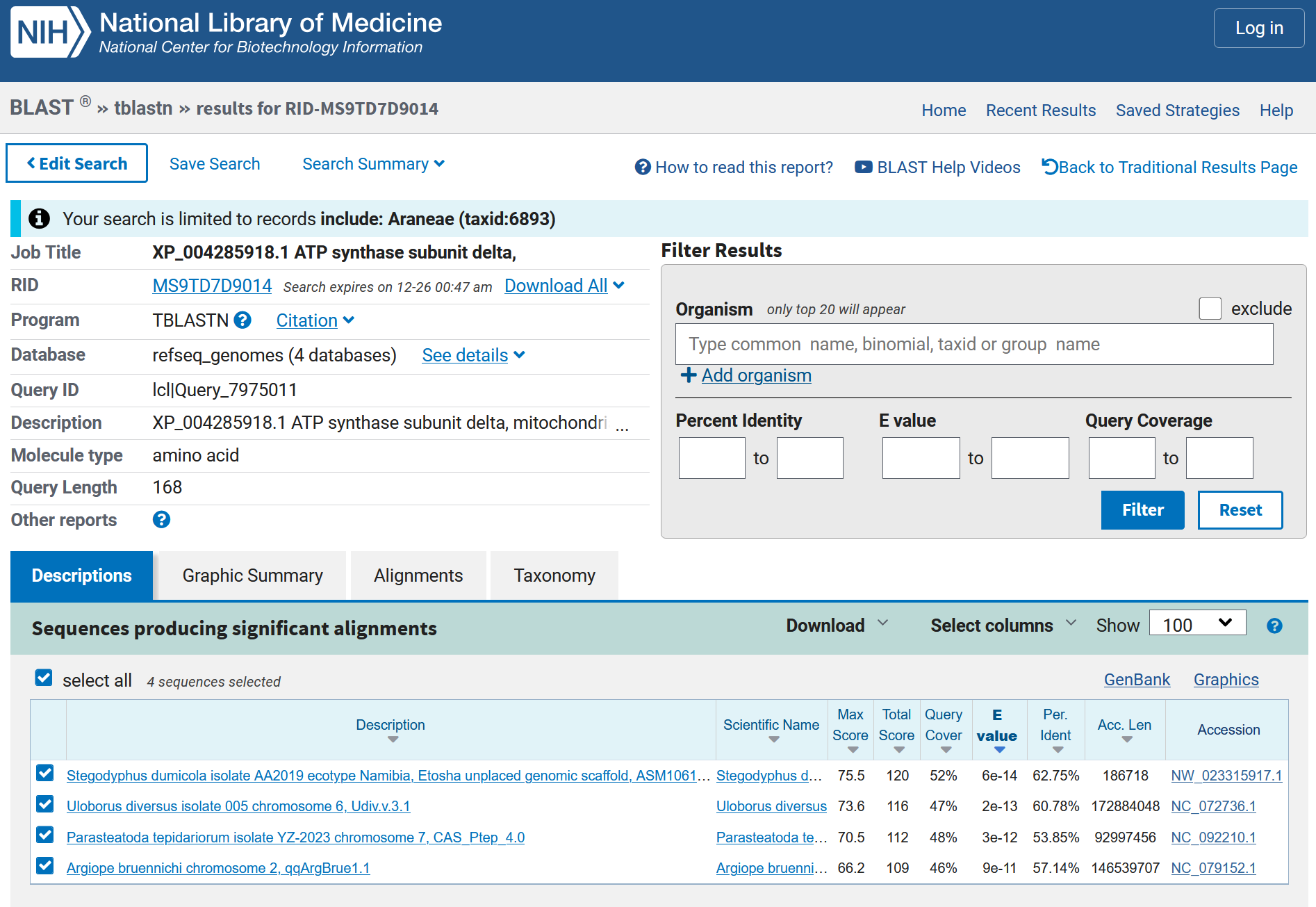Image resolution: width=1316 pixels, height=907 pixels.
Task: Sort by E value column arrow
Action: coord(999,749)
